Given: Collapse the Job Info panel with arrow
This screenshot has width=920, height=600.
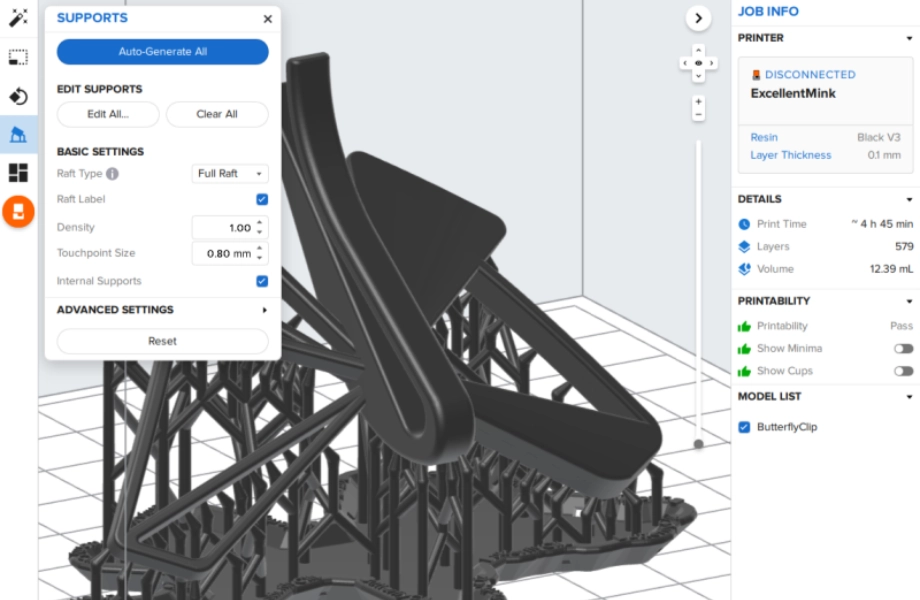Looking at the screenshot, I should click(x=698, y=17).
